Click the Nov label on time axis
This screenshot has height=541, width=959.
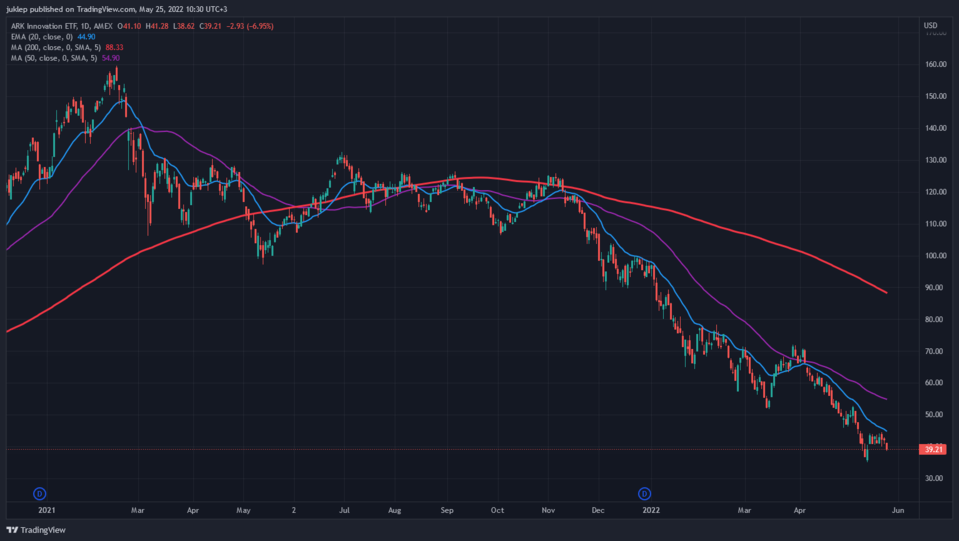548,510
